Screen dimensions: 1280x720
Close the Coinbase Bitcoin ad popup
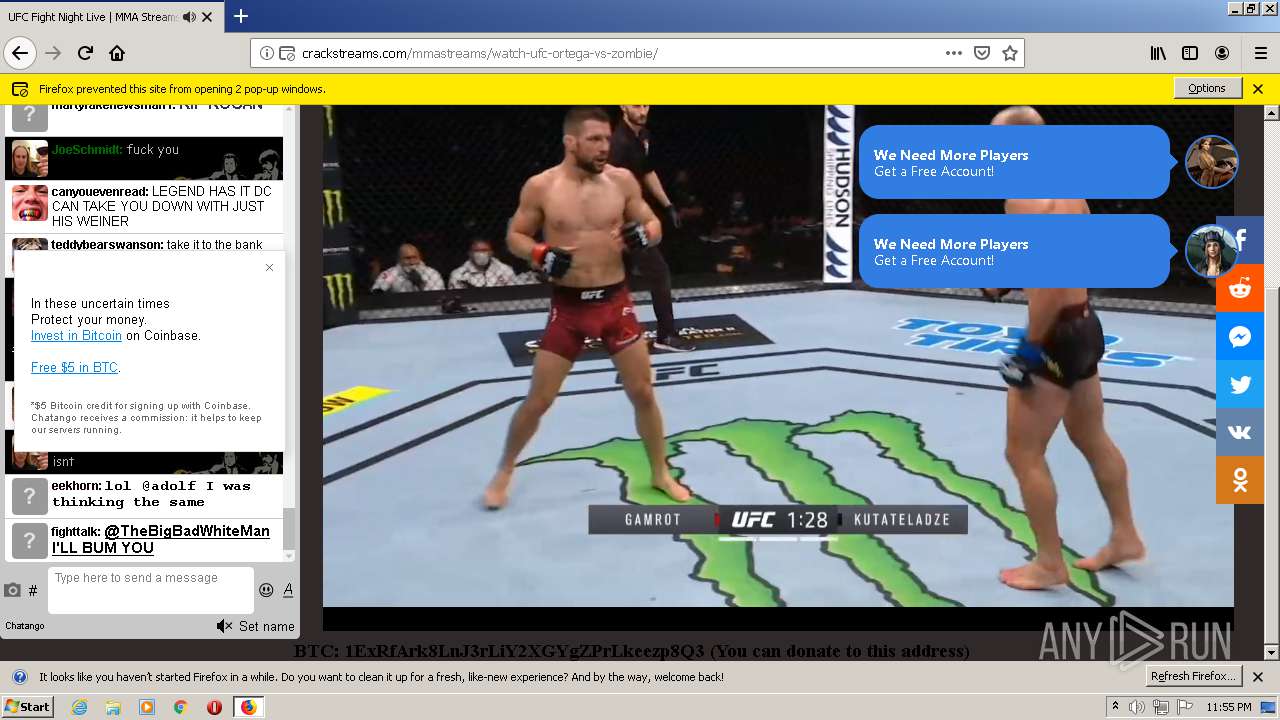(269, 267)
